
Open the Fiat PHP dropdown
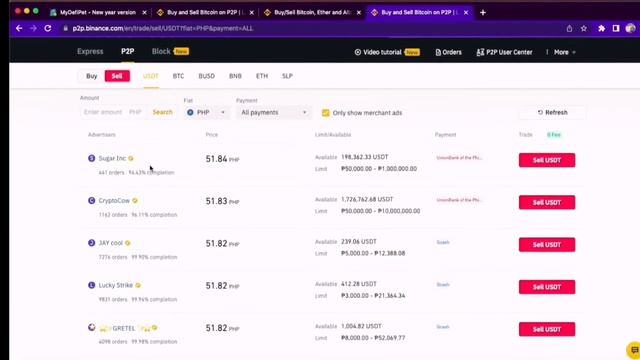click(206, 112)
